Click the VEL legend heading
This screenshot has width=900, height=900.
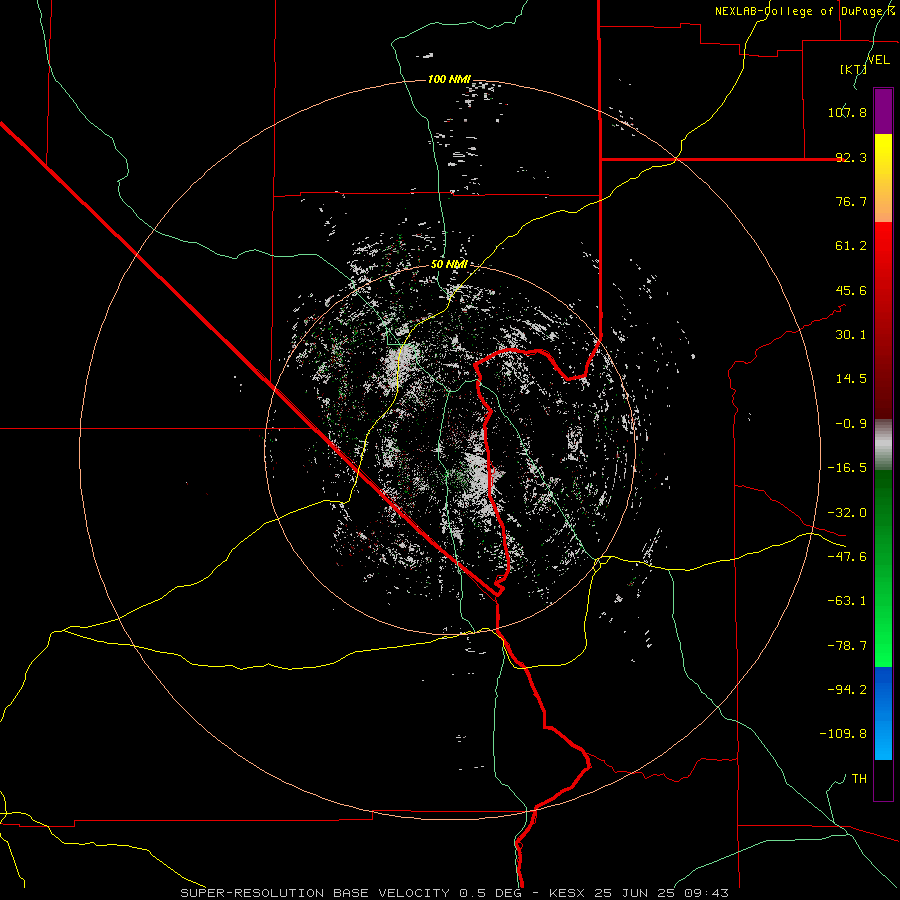pos(878,60)
